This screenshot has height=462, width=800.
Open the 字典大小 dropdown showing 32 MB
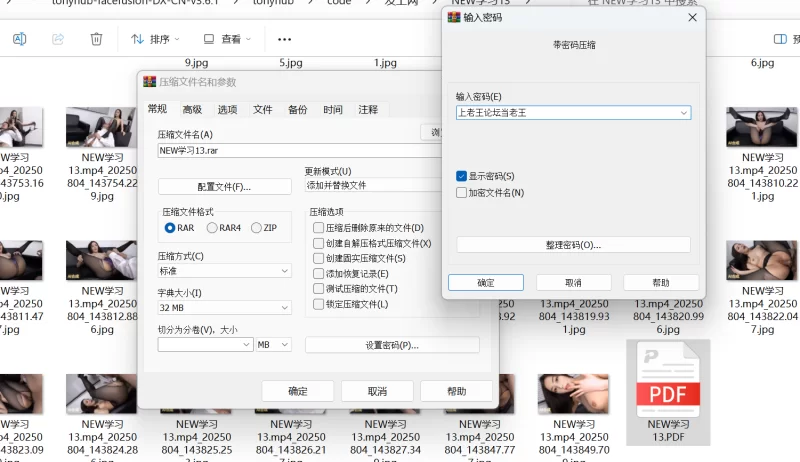point(224,307)
